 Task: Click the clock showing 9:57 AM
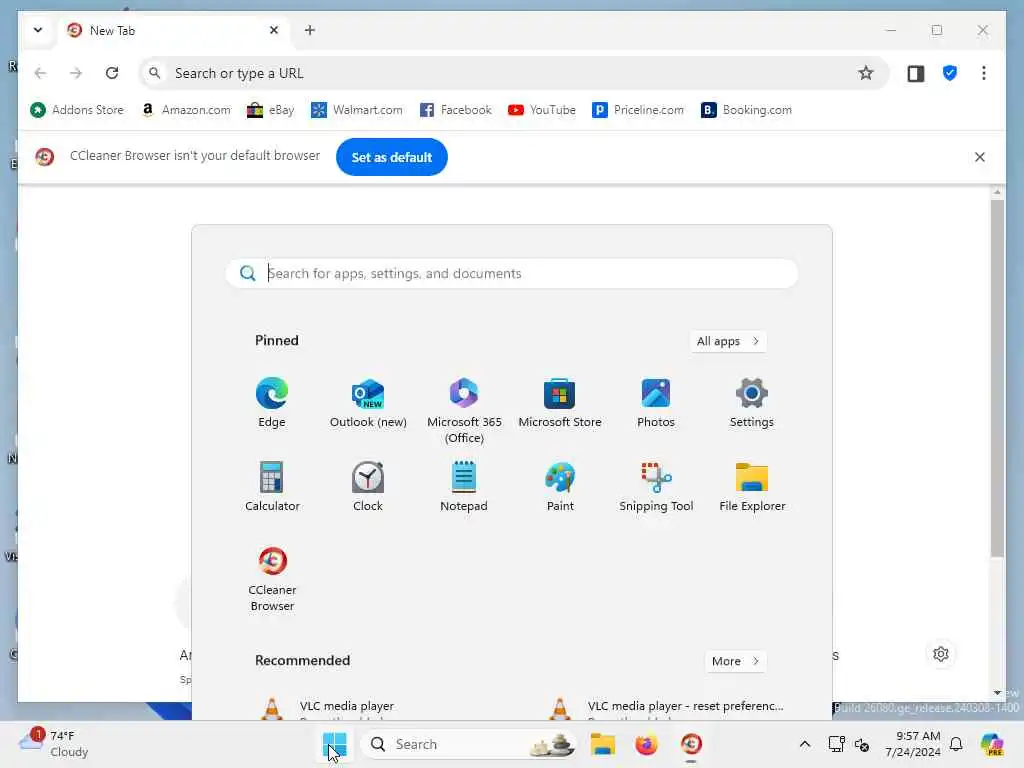click(912, 744)
